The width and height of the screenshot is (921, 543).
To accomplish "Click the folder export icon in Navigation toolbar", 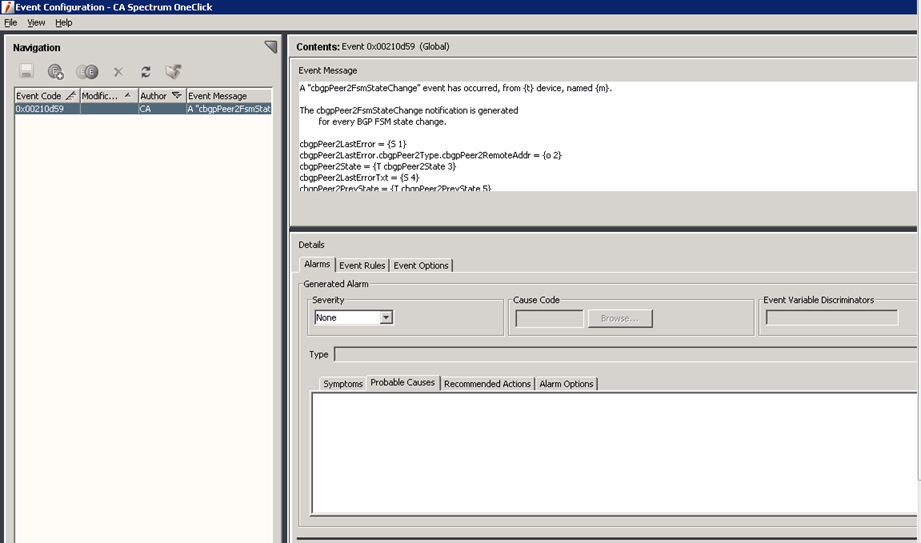I will point(173,72).
